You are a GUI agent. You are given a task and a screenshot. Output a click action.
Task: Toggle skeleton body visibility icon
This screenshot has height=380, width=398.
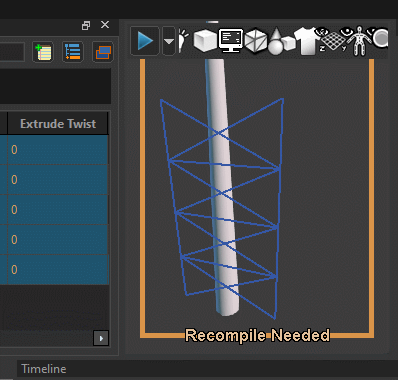(x=358, y=41)
